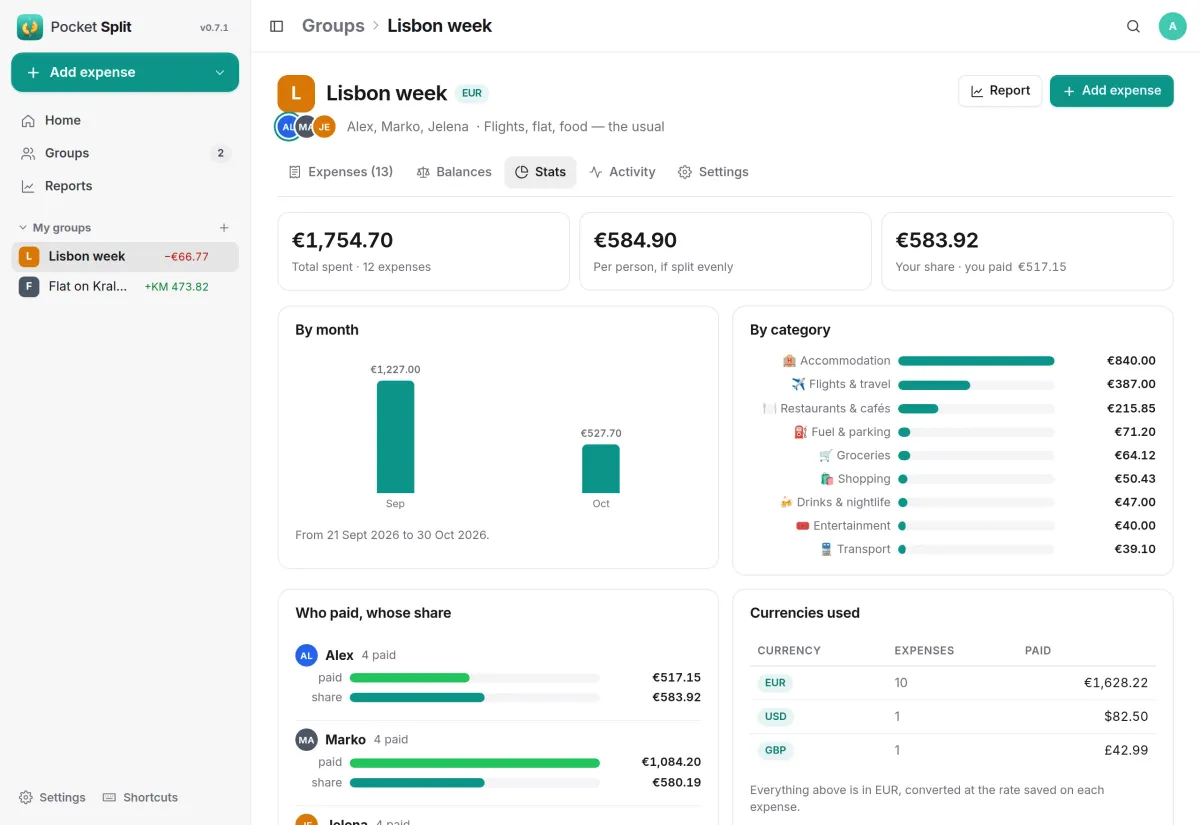The image size is (1200, 825).
Task: Click the −€66.77 Lisbon week balance
Action: (x=187, y=257)
